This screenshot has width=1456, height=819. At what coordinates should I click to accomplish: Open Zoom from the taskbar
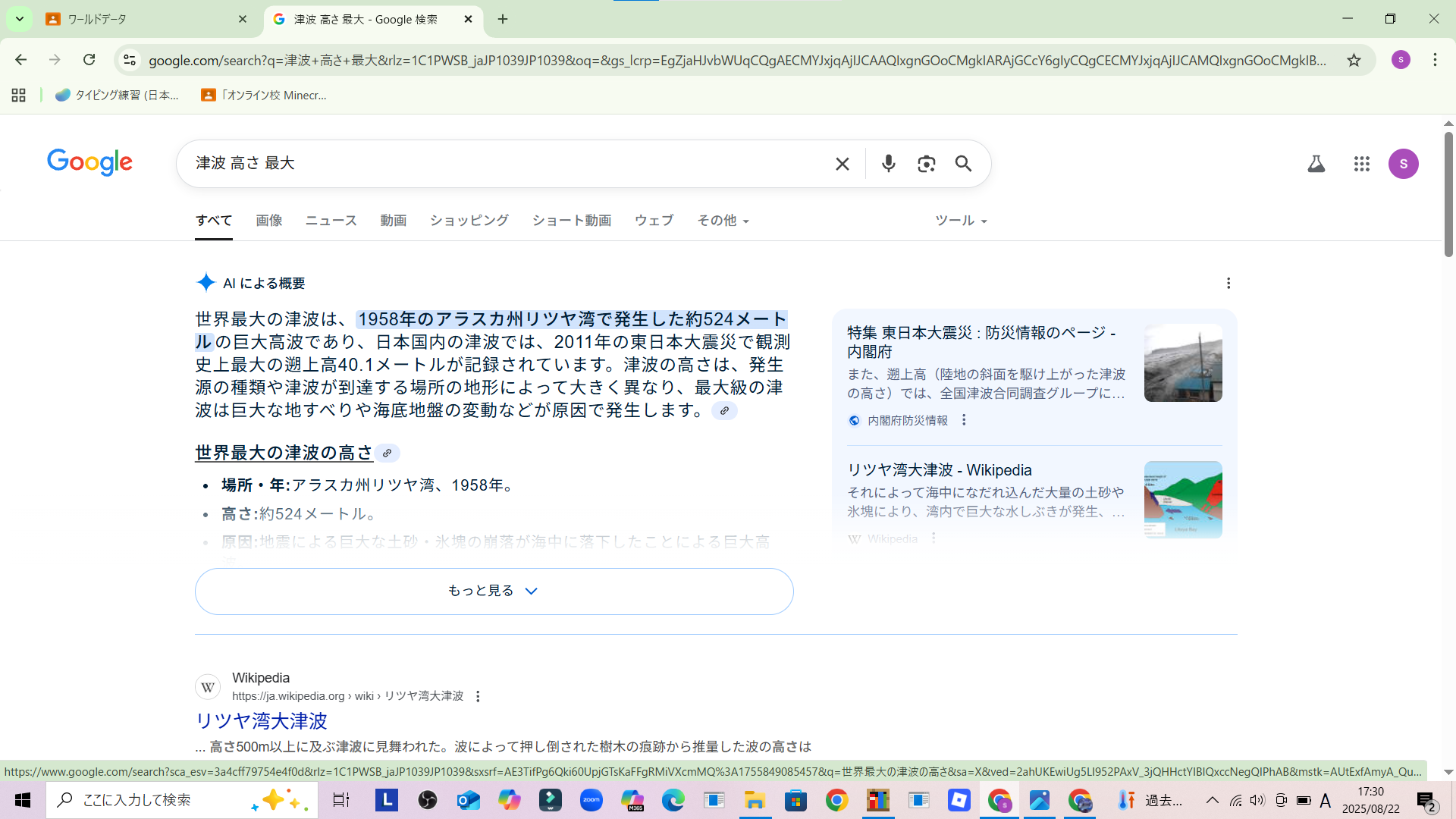tap(591, 800)
